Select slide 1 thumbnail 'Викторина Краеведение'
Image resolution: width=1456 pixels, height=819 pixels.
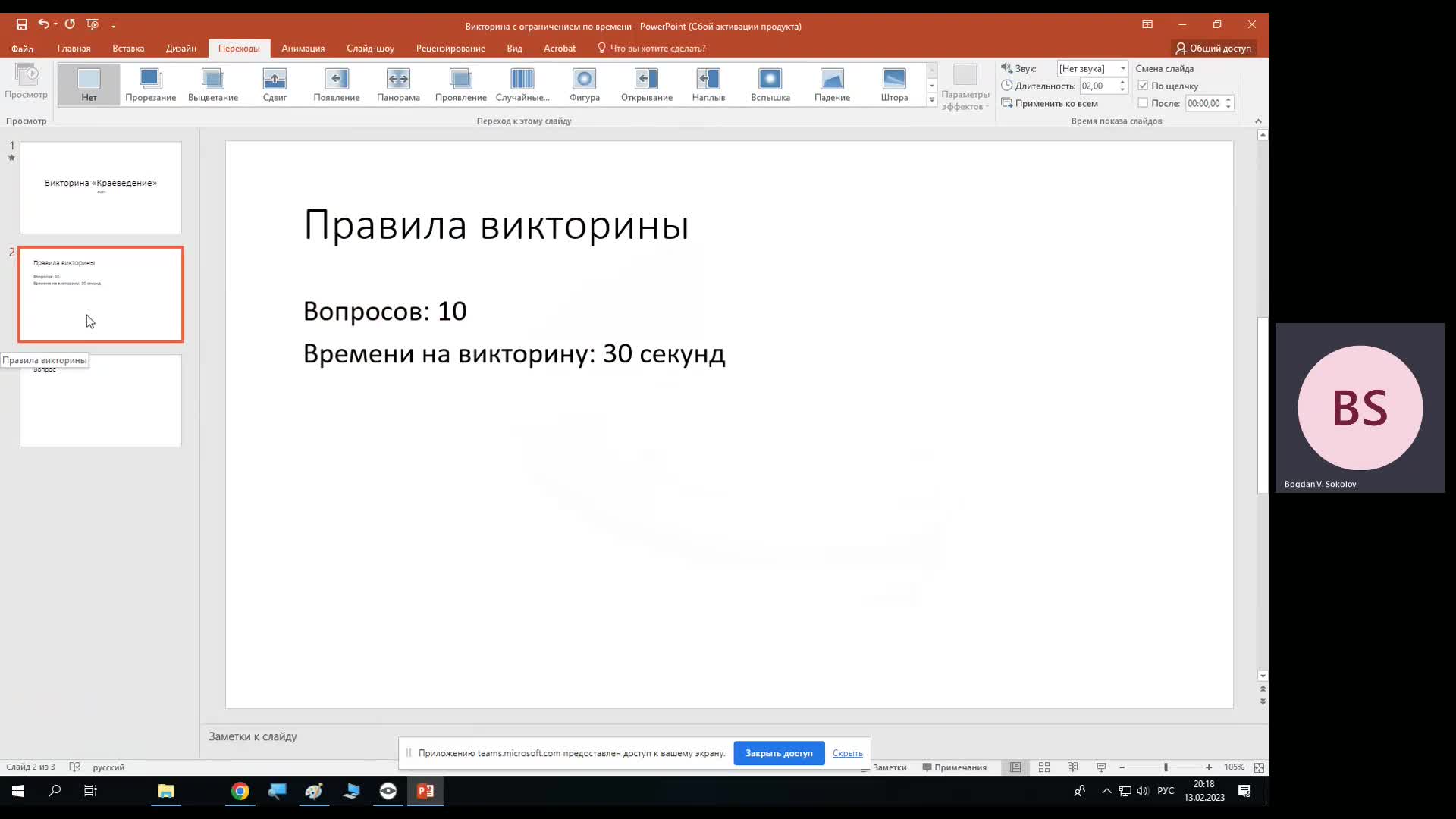point(101,187)
